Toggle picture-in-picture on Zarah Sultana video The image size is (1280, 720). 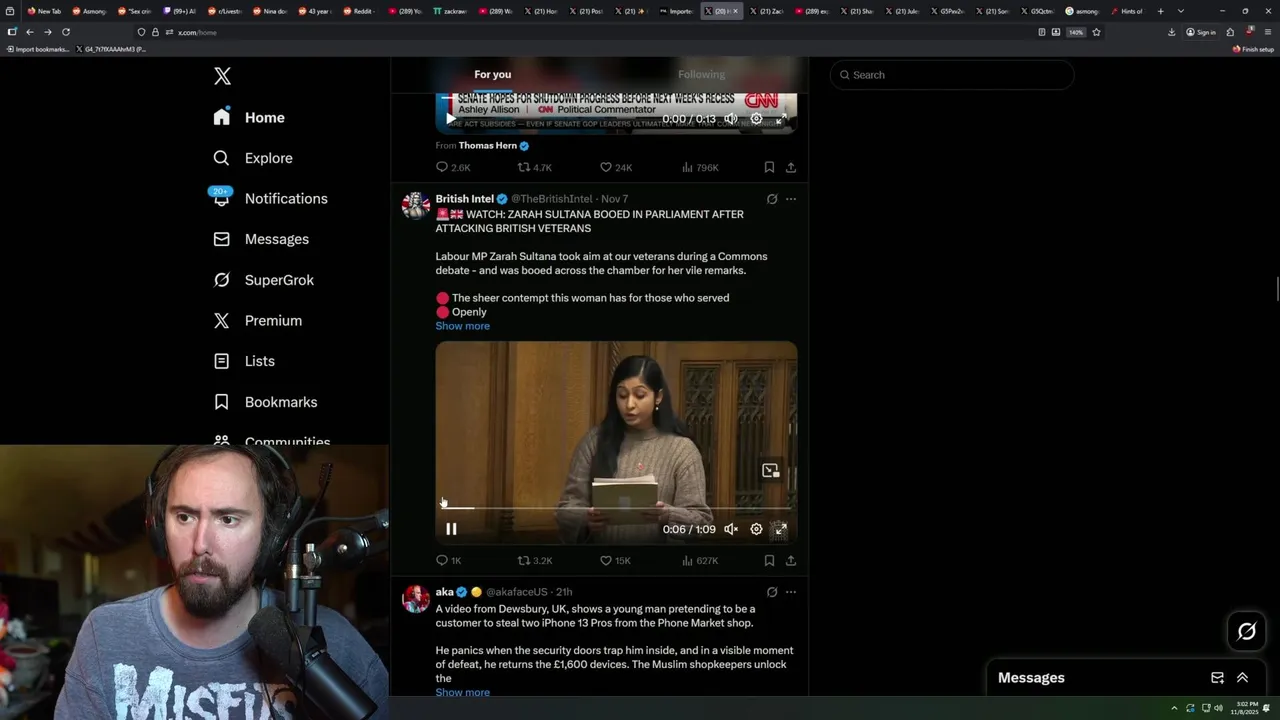[770, 470]
